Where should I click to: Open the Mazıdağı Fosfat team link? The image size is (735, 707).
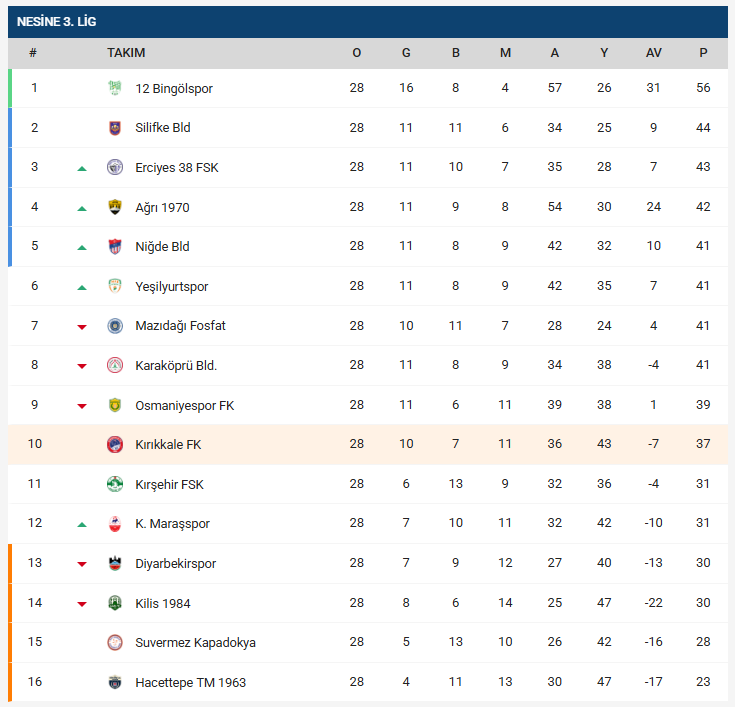pyautogui.click(x=180, y=326)
